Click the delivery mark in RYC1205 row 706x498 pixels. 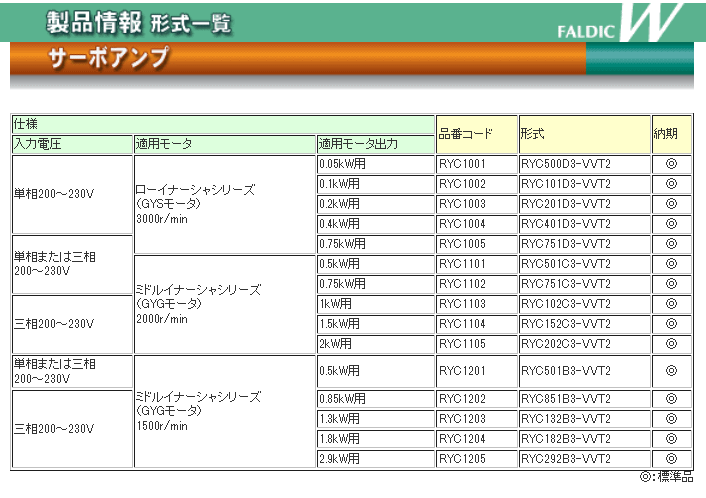[x=671, y=459]
